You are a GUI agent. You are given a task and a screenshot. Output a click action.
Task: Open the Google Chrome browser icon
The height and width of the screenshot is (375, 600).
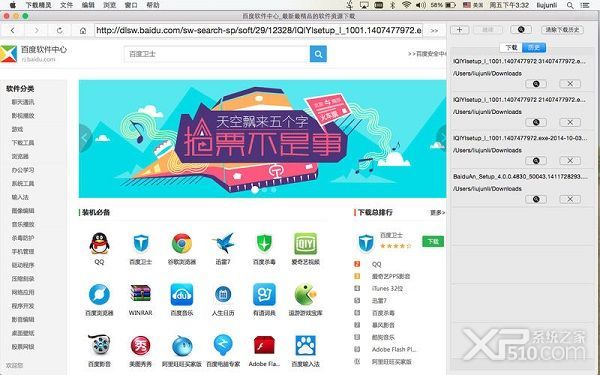tap(182, 243)
